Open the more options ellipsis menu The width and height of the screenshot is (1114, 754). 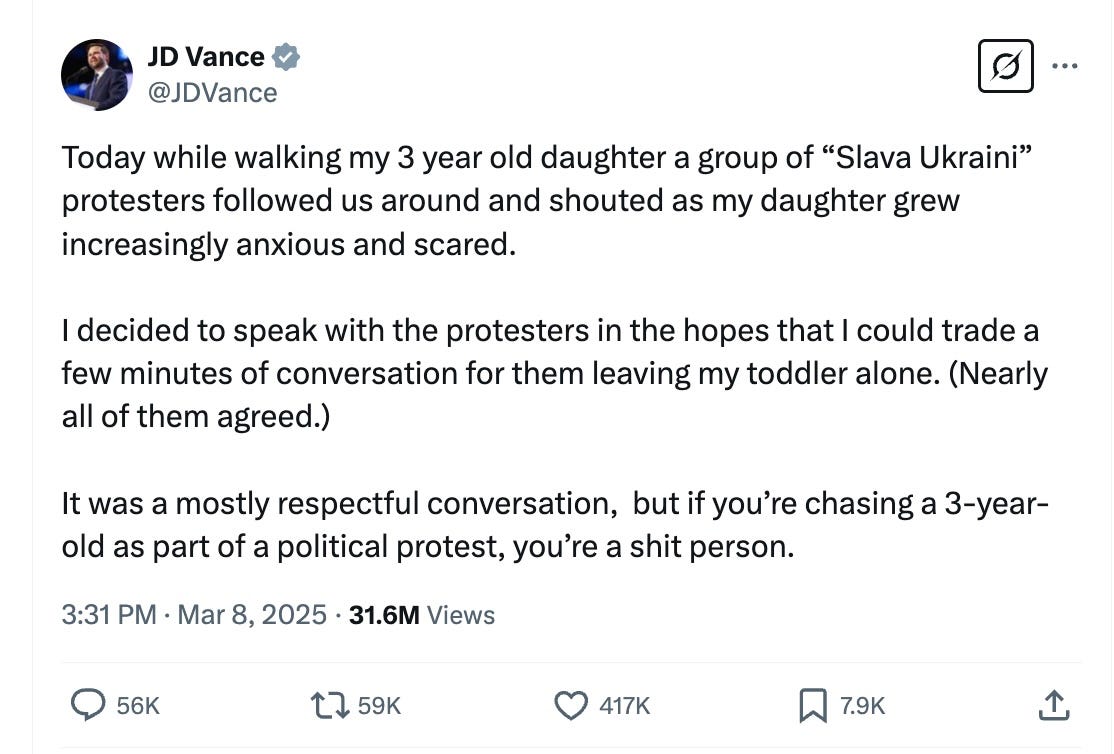(1066, 64)
